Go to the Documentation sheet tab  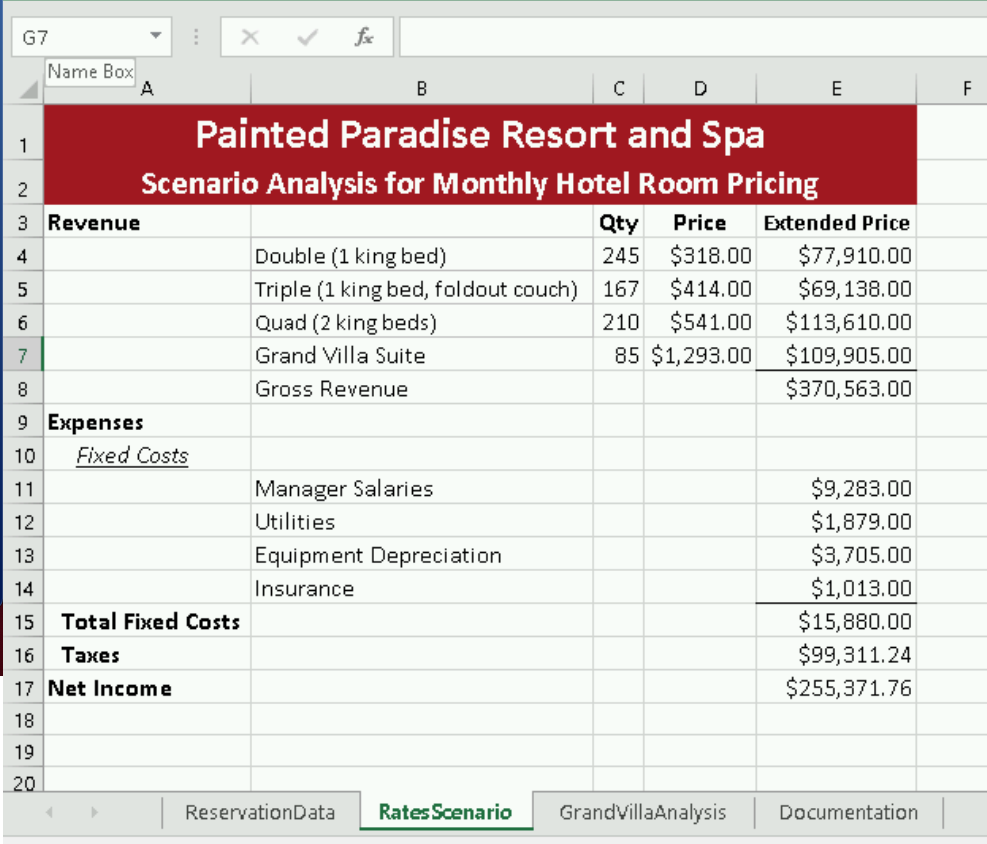tap(849, 812)
